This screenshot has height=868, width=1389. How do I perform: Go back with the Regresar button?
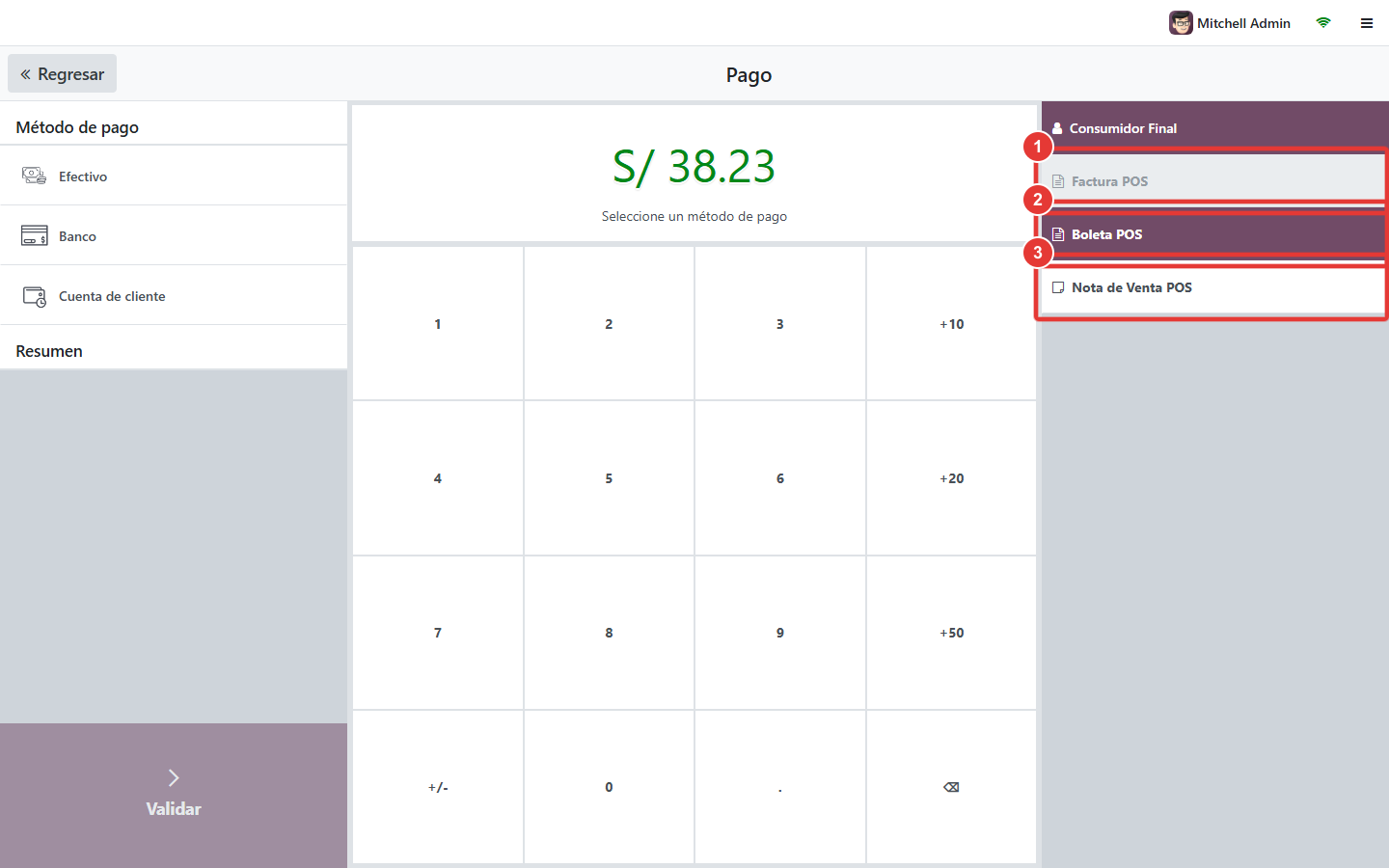pos(63,73)
